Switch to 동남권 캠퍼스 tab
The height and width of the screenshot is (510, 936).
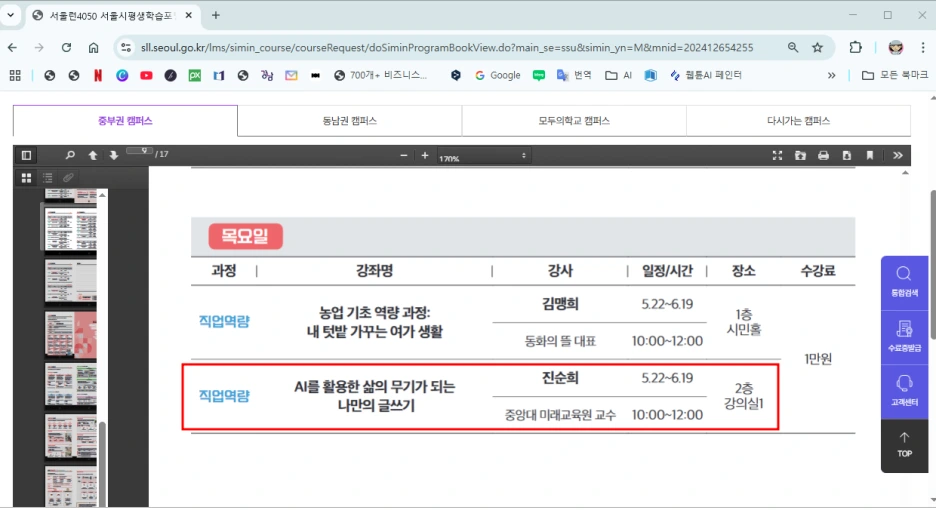click(x=350, y=121)
